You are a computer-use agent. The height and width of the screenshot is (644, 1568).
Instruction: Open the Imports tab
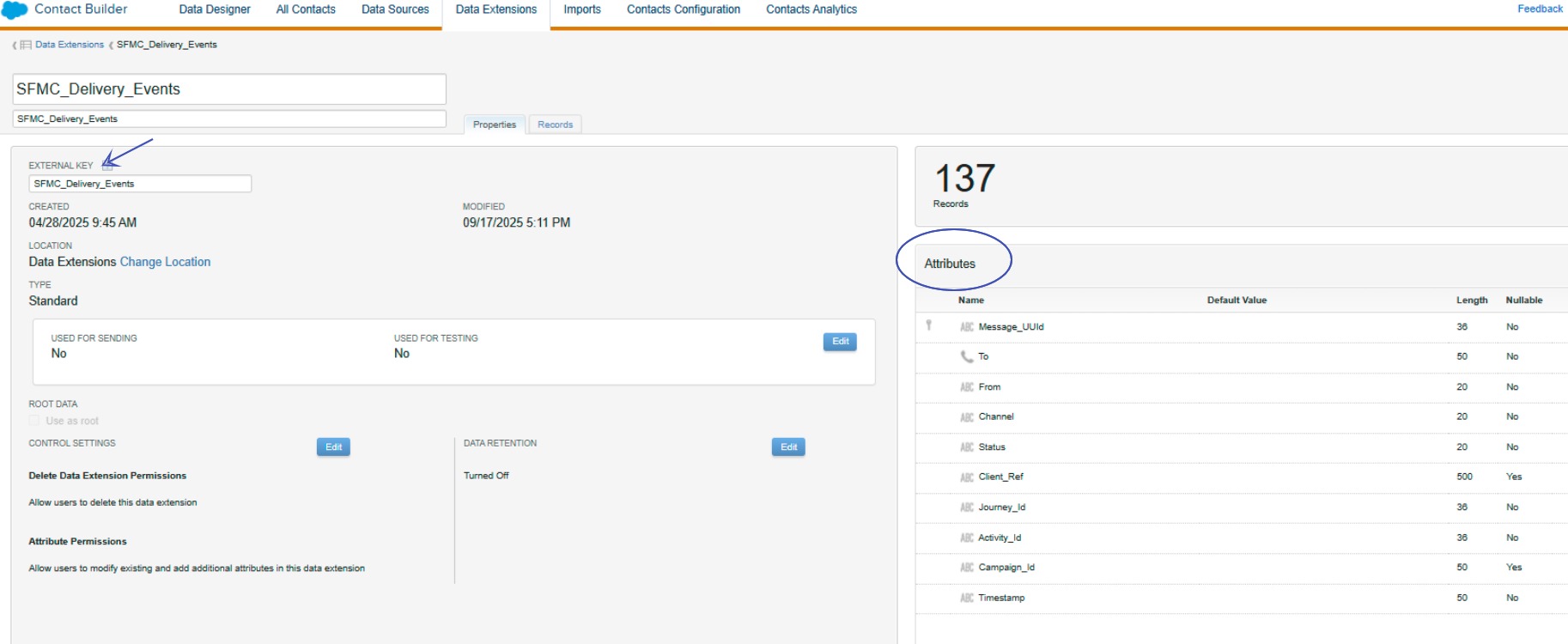tap(582, 9)
